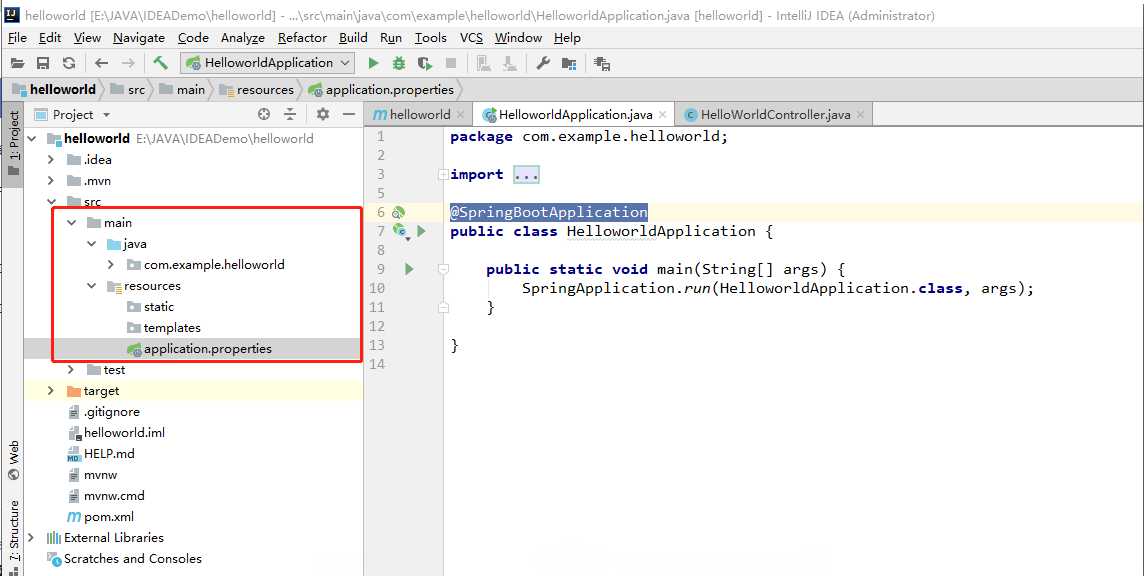Open the Edit menu

click(x=50, y=38)
